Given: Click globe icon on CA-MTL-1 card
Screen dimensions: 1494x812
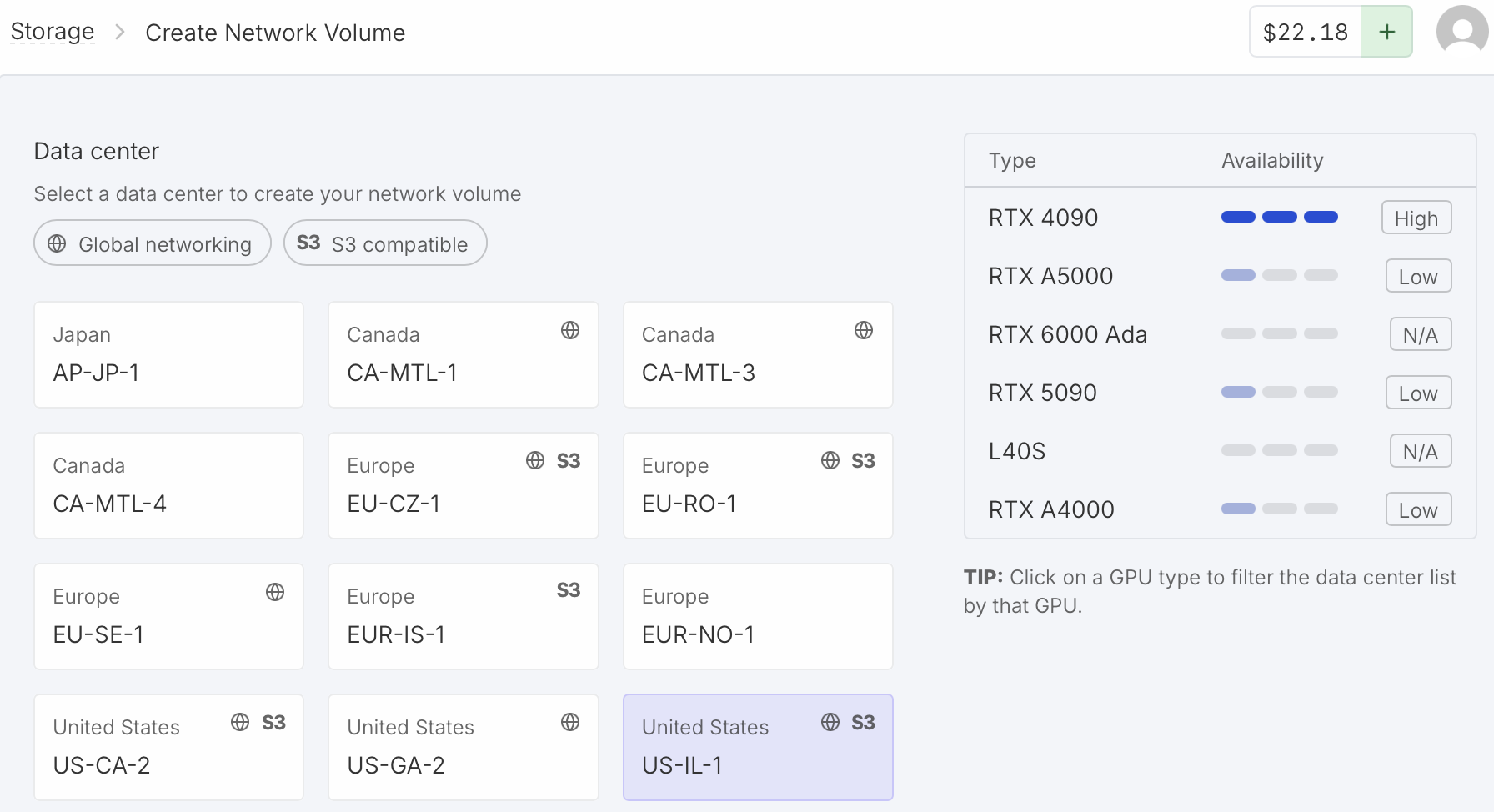Looking at the screenshot, I should tap(570, 330).
